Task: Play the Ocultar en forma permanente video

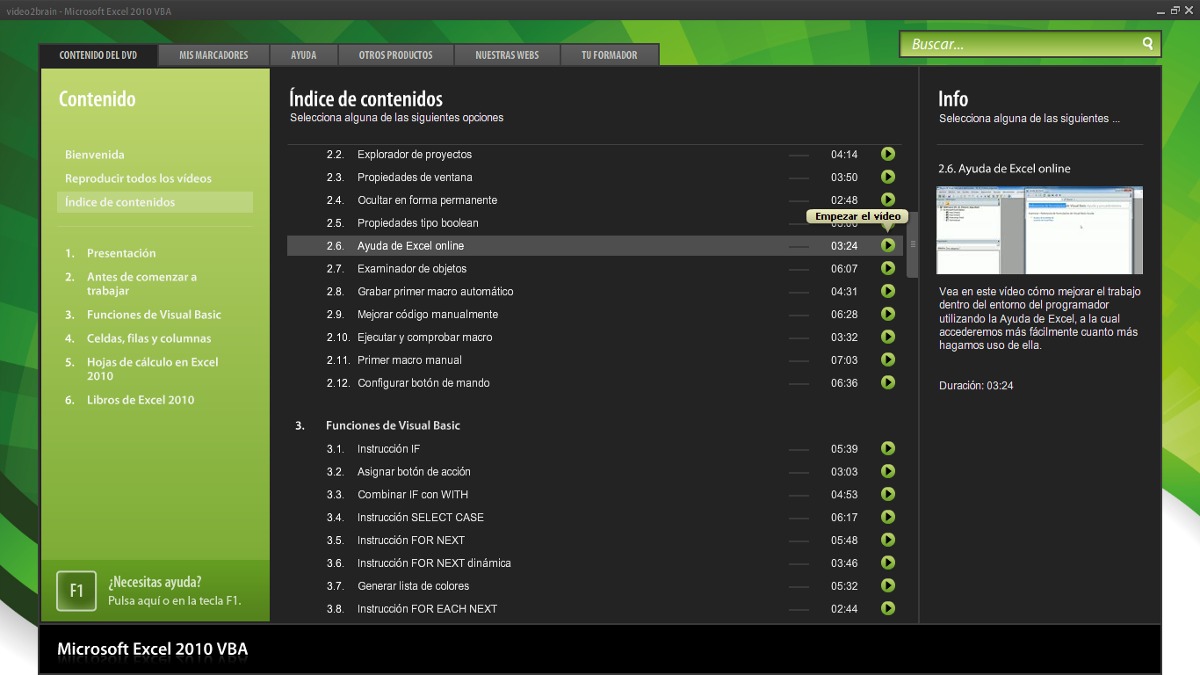Action: (x=888, y=200)
